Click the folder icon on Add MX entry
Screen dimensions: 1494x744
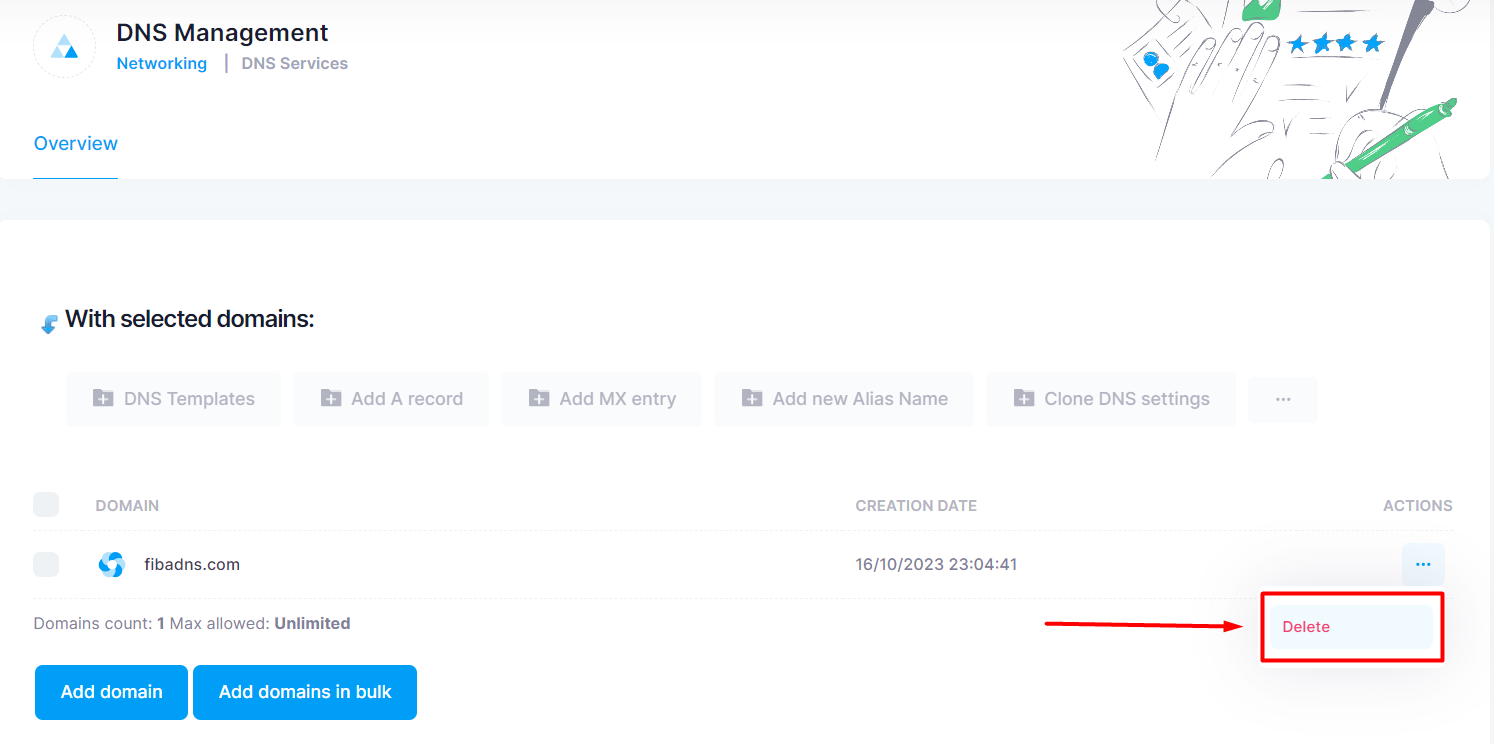pyautogui.click(x=539, y=398)
